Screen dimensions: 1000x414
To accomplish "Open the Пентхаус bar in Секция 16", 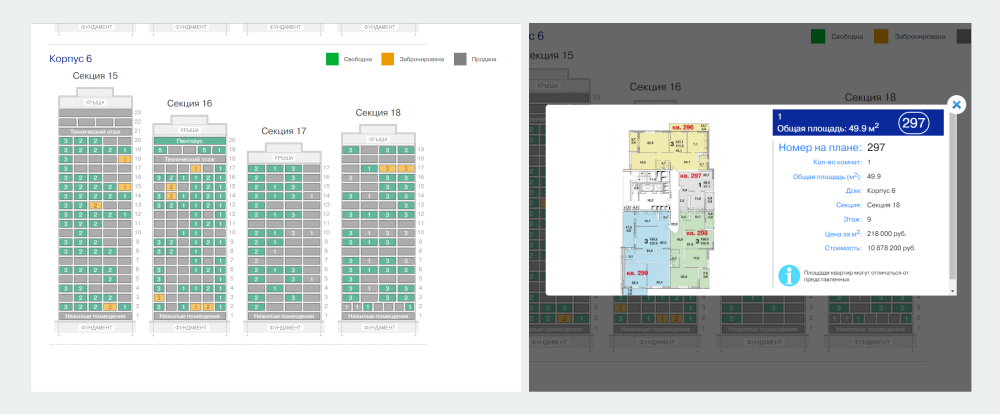I will tap(189, 140).
